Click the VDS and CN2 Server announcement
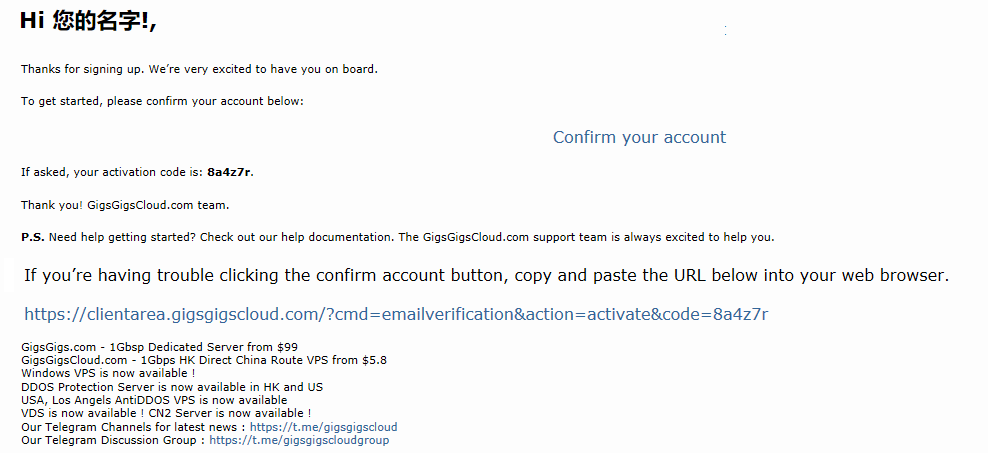Image resolution: width=988 pixels, height=453 pixels. coord(166,413)
